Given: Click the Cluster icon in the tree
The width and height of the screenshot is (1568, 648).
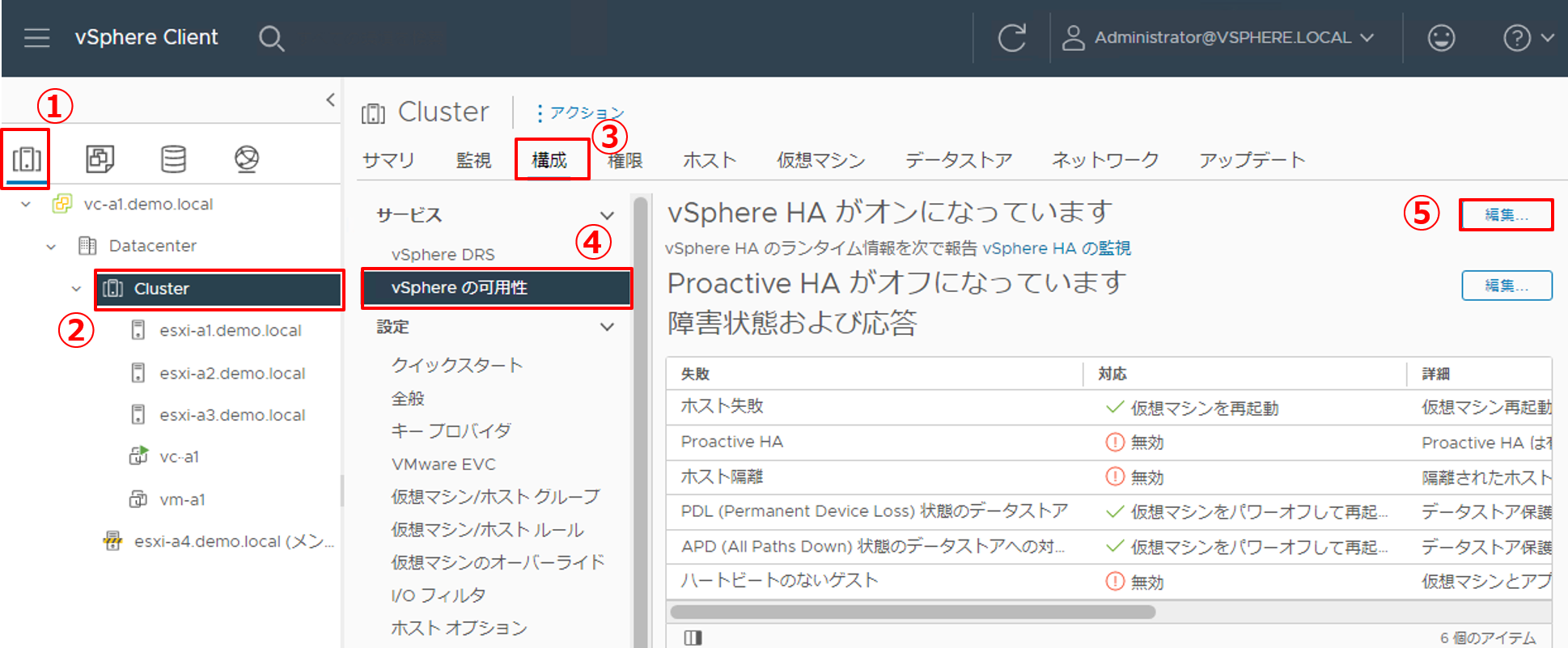Looking at the screenshot, I should (113, 289).
